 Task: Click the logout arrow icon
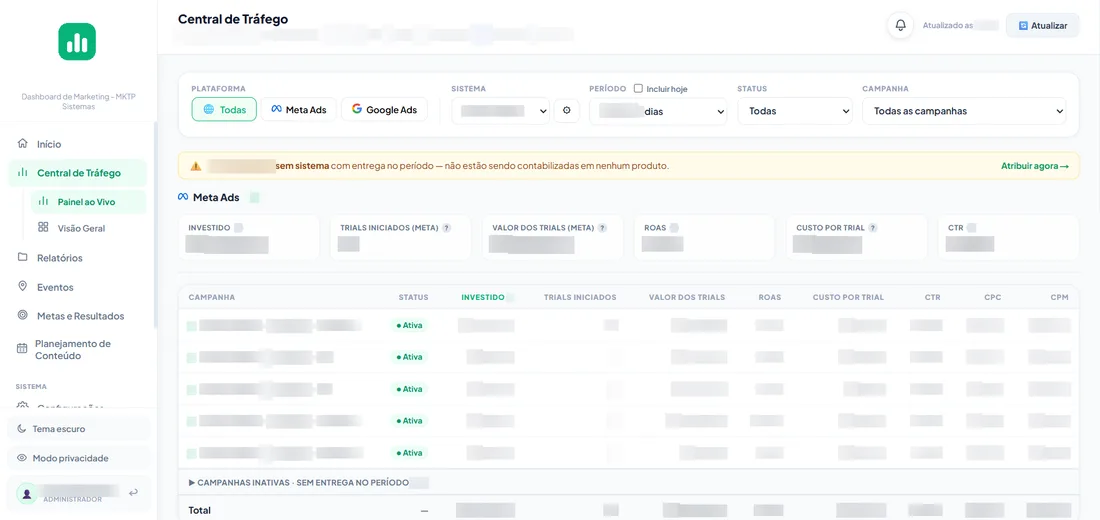pos(134,493)
